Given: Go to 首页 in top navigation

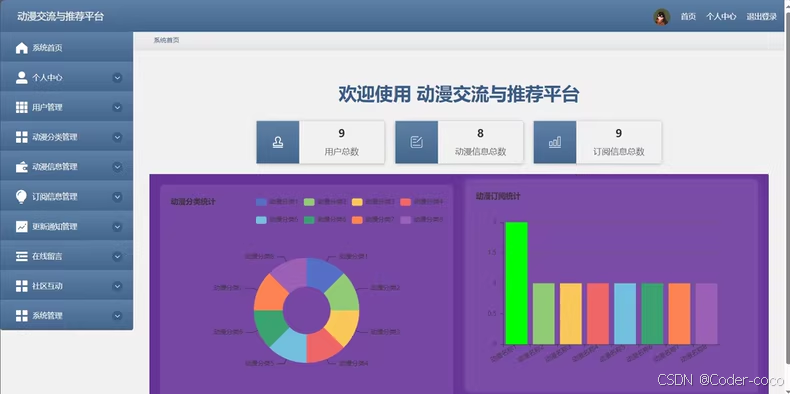Looking at the screenshot, I should [688, 17].
